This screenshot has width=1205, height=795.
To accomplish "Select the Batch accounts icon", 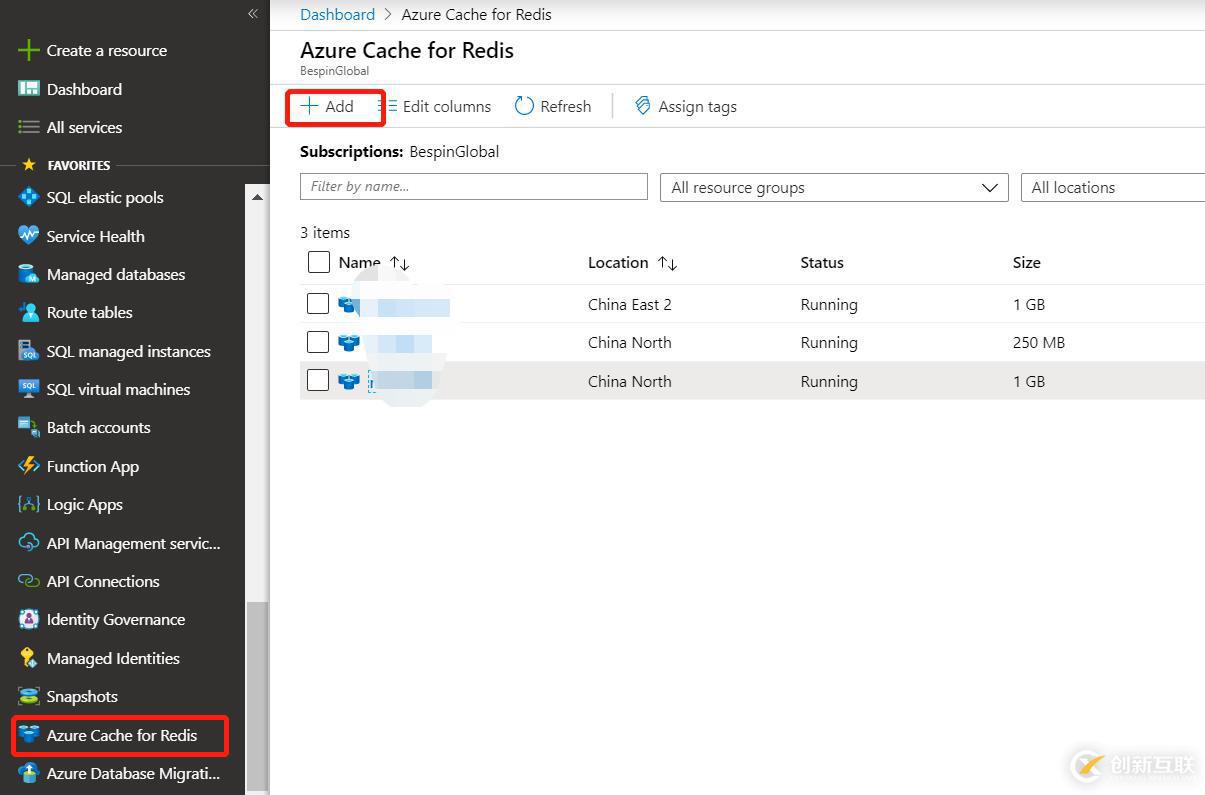I will click(29, 428).
